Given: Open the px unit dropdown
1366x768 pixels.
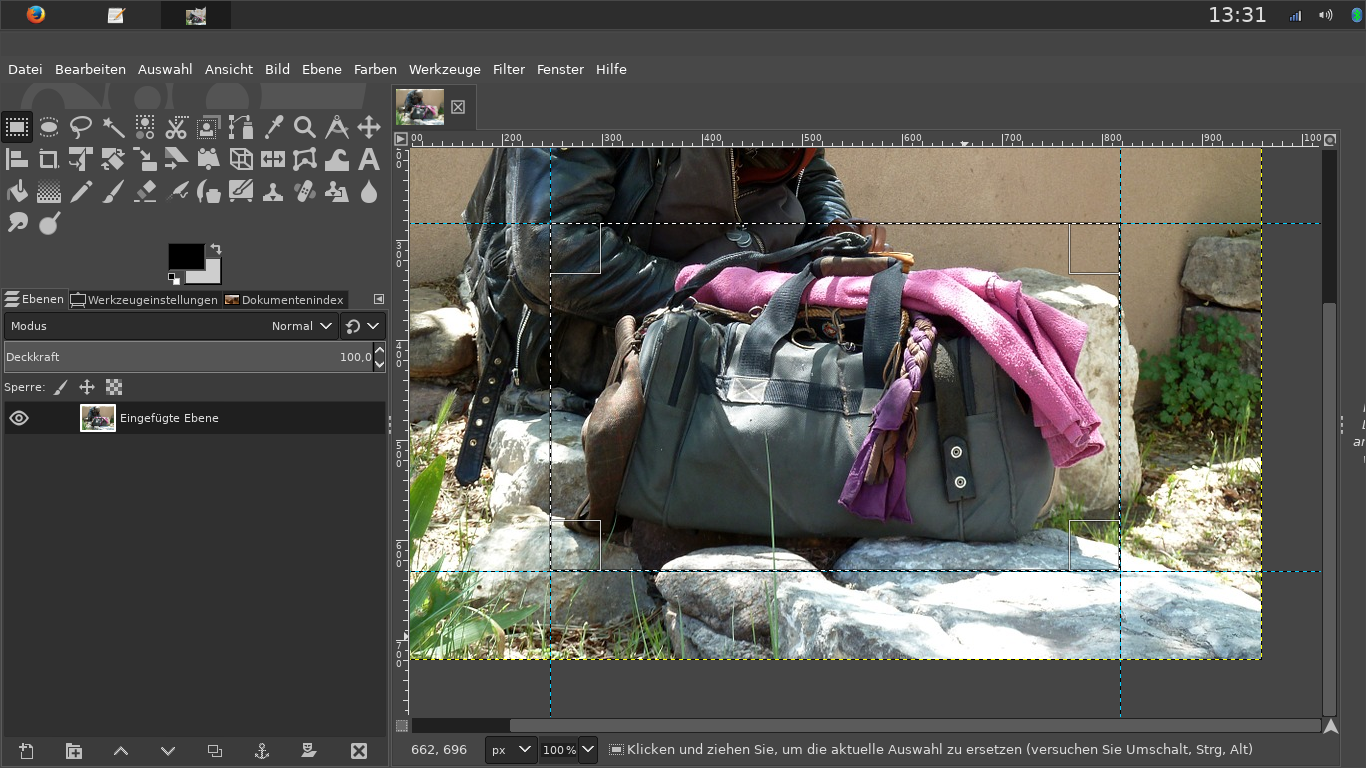Looking at the screenshot, I should click(x=511, y=750).
